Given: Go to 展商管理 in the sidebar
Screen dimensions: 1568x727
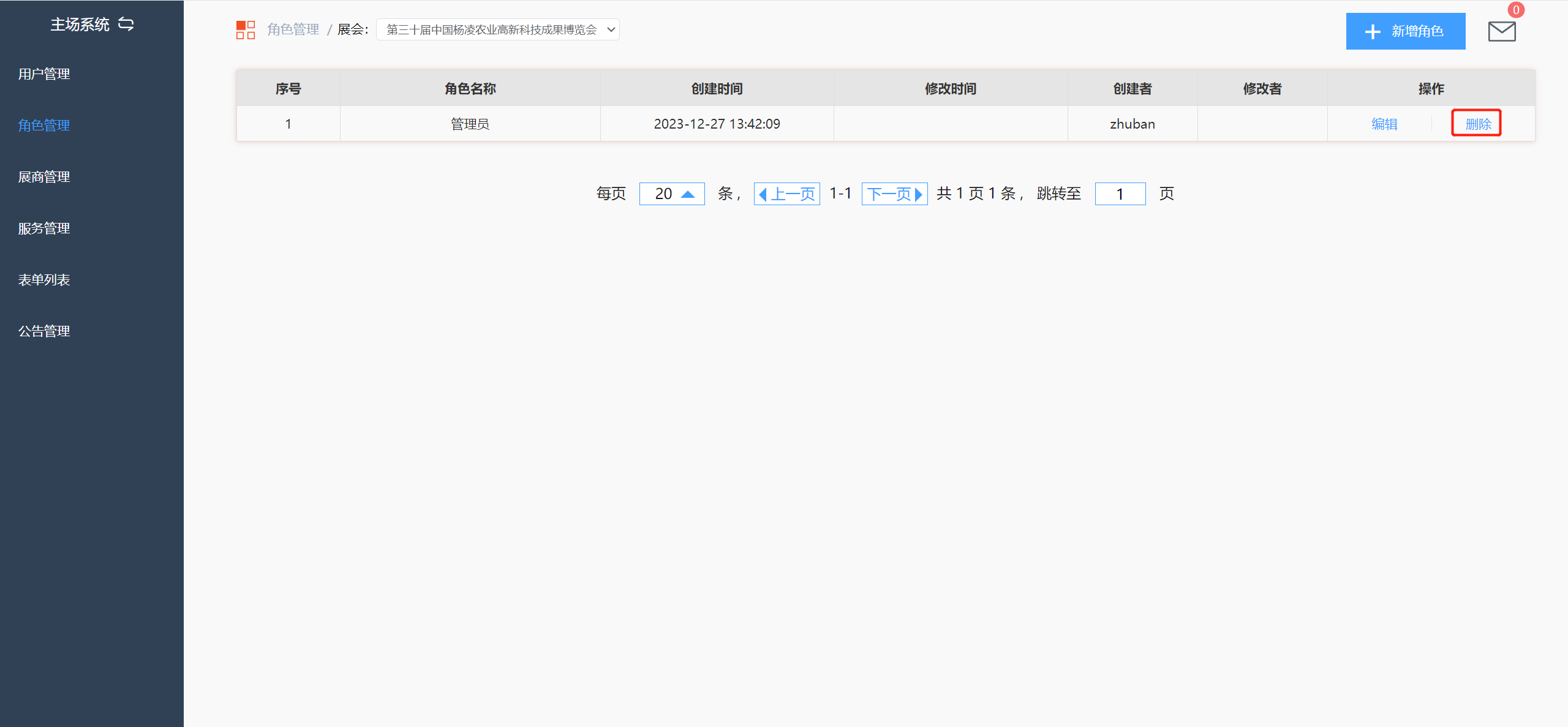Looking at the screenshot, I should coord(44,177).
